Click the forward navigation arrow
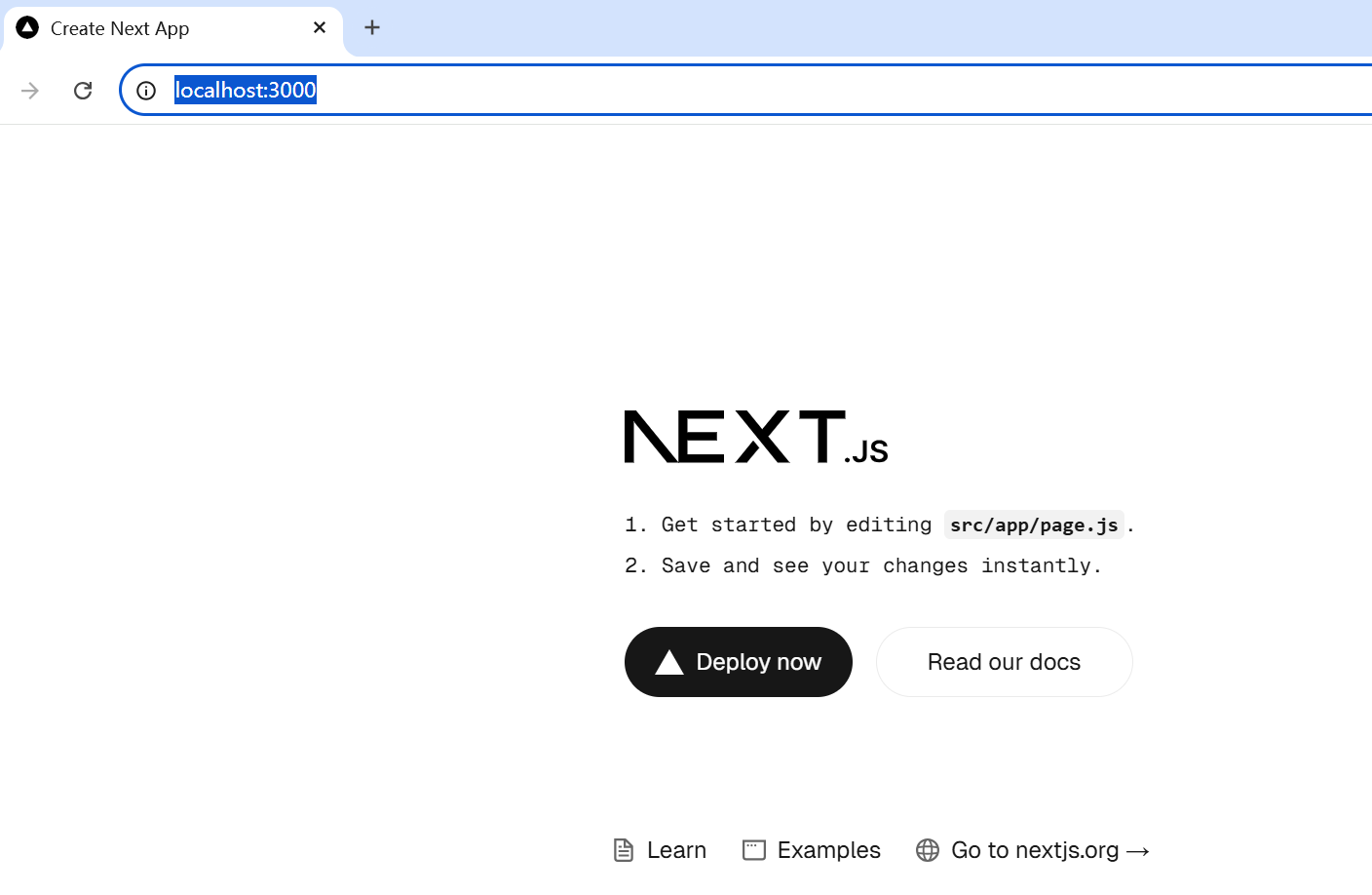Viewport: 1372px width, 895px height. coord(30,91)
